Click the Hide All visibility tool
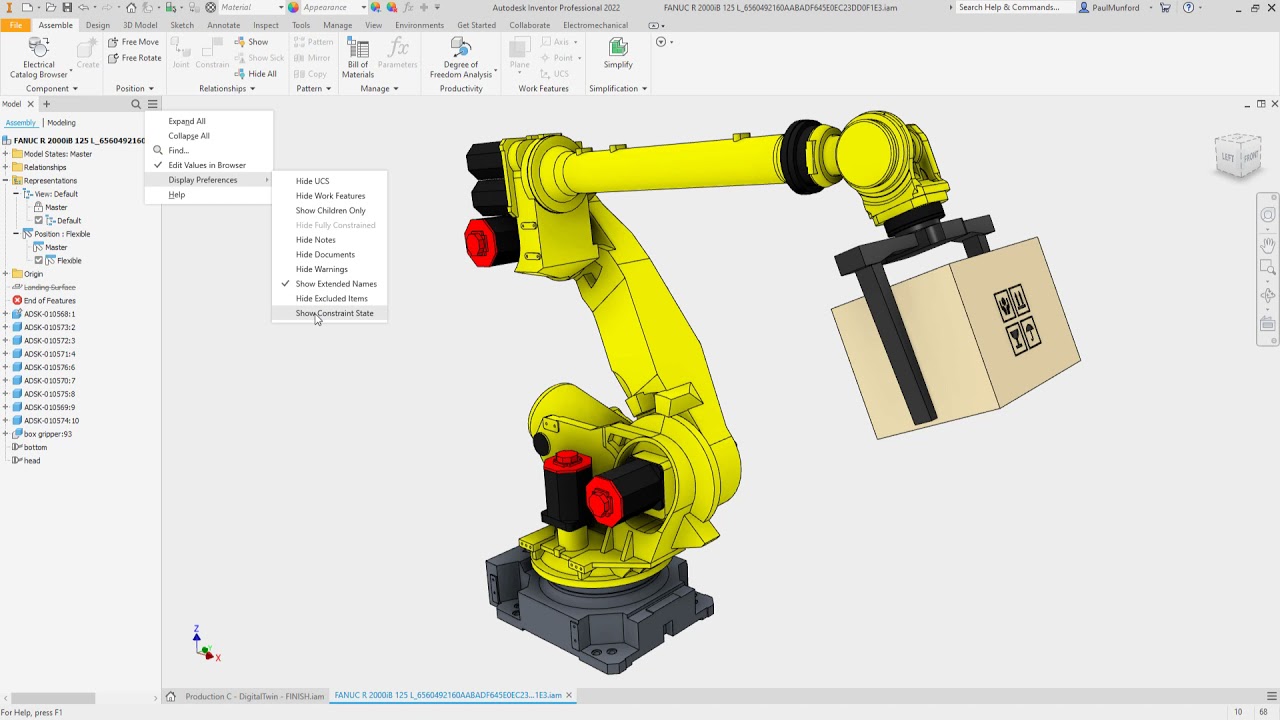 coord(256,73)
